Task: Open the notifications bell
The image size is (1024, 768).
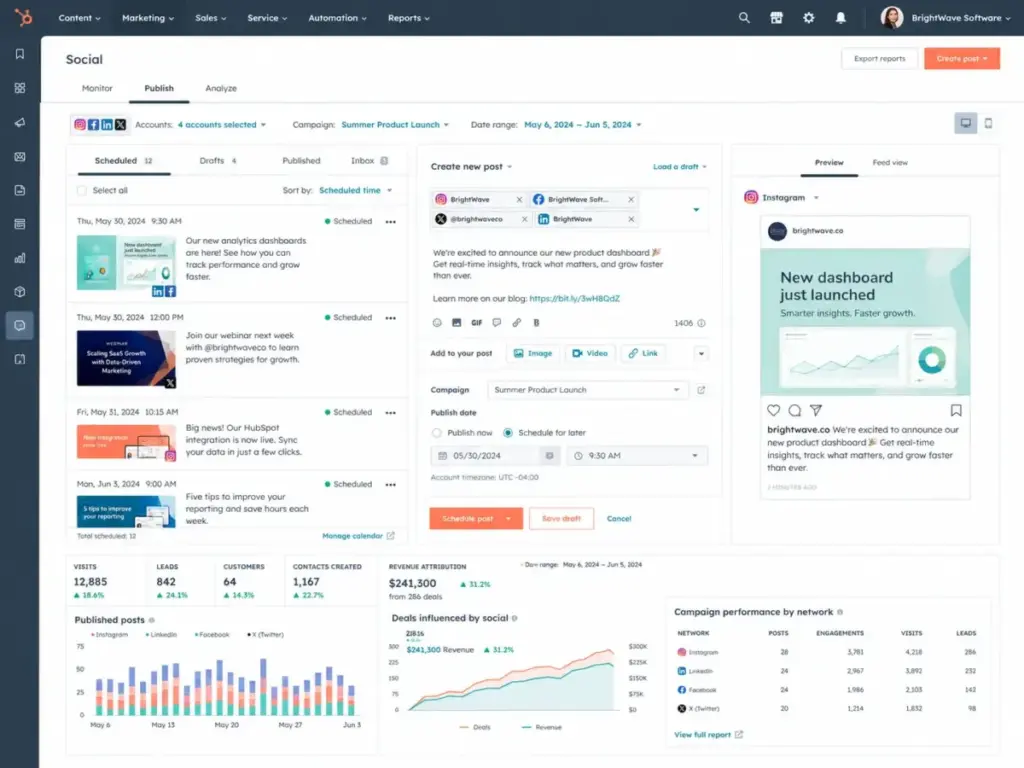Action: (x=840, y=18)
